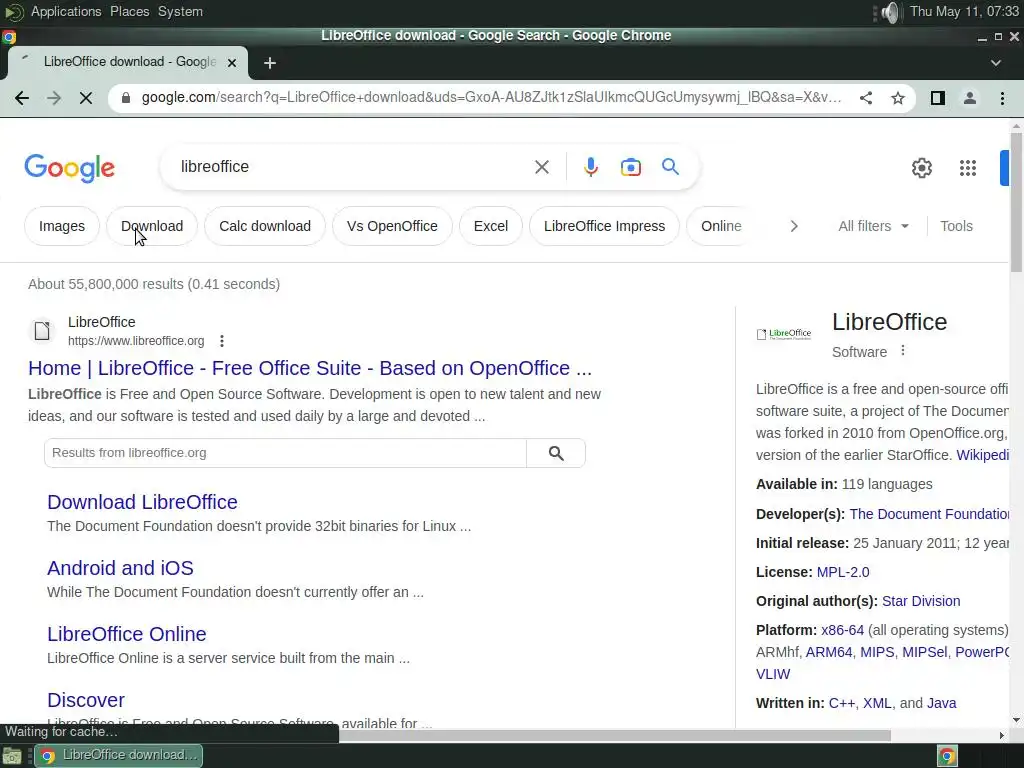This screenshot has width=1024, height=768.
Task: Open the Android and iOS link
Action: pyautogui.click(x=120, y=568)
